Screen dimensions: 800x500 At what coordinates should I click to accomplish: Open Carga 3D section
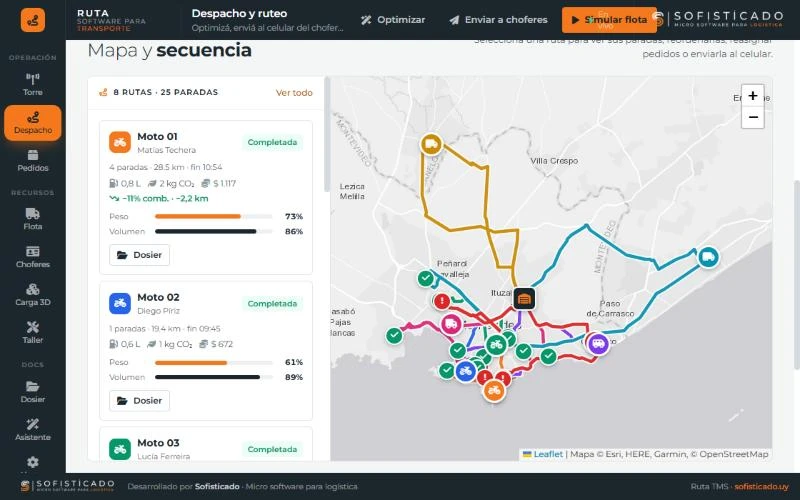tap(33, 295)
